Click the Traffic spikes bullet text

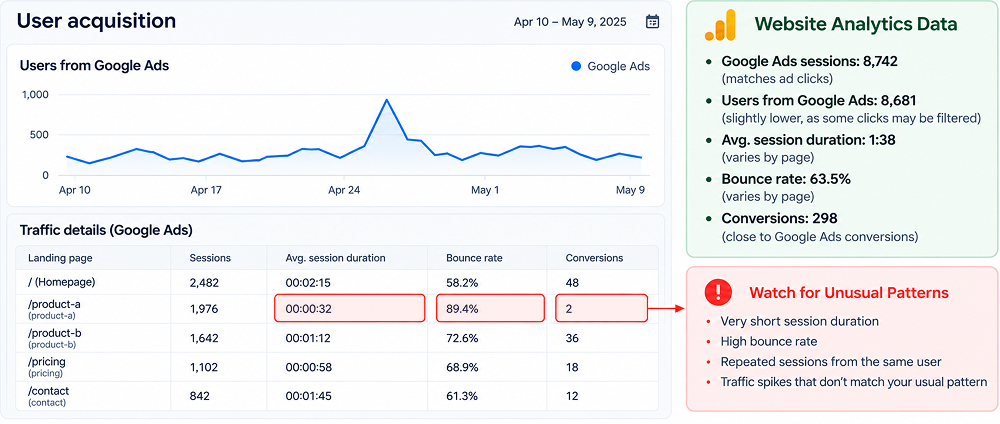(x=854, y=383)
